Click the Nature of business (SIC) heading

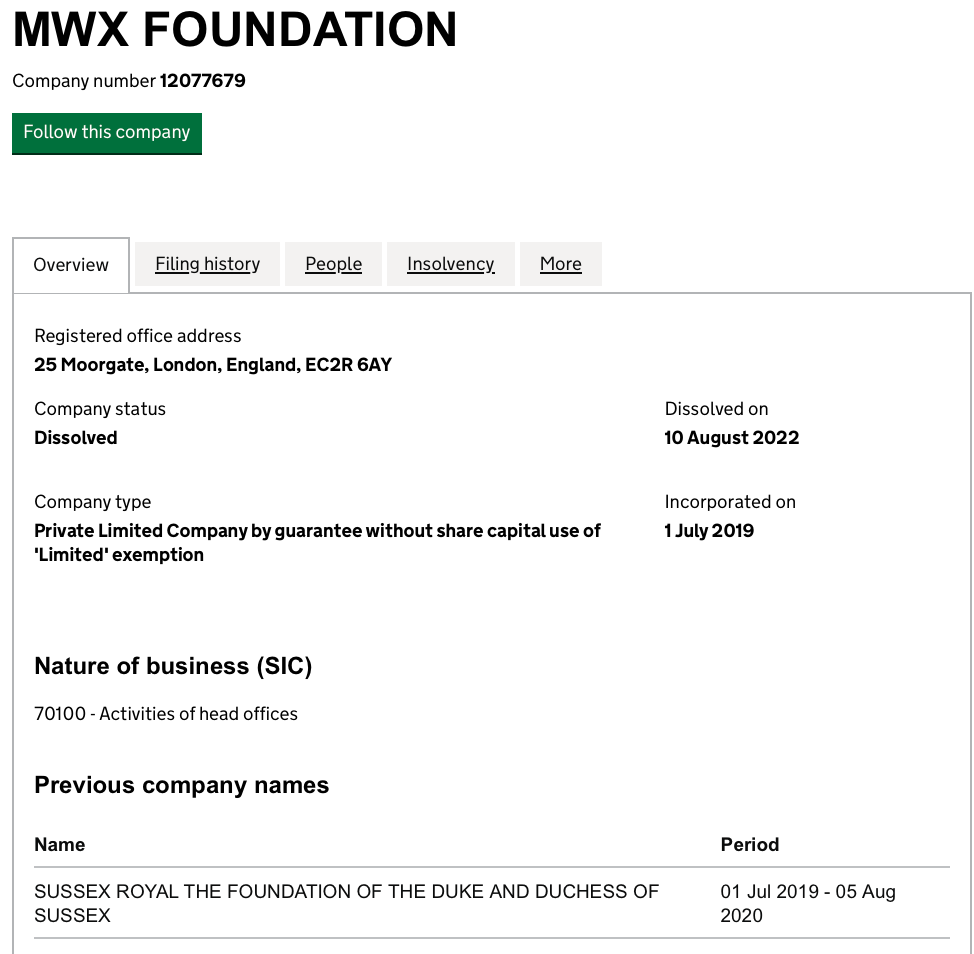173,666
